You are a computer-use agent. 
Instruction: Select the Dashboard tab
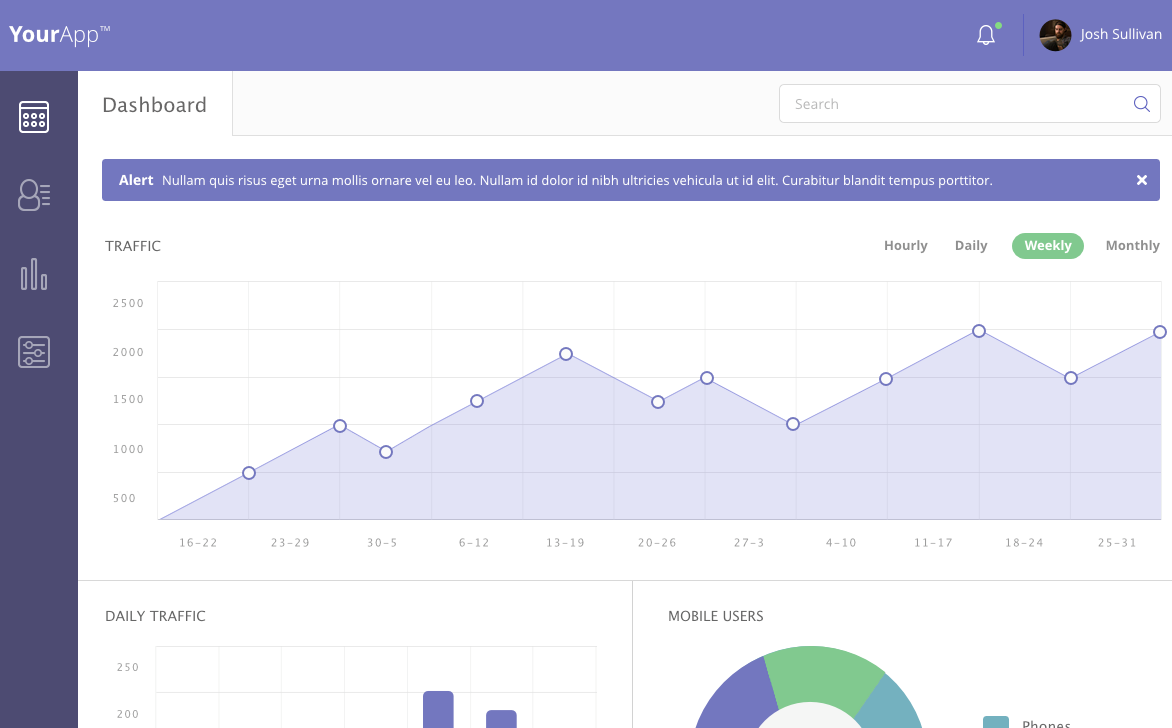click(x=155, y=105)
